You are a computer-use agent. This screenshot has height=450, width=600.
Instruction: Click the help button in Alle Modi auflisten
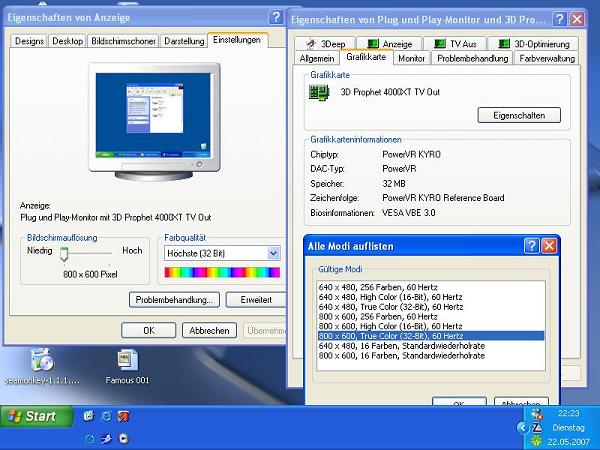(x=530, y=246)
